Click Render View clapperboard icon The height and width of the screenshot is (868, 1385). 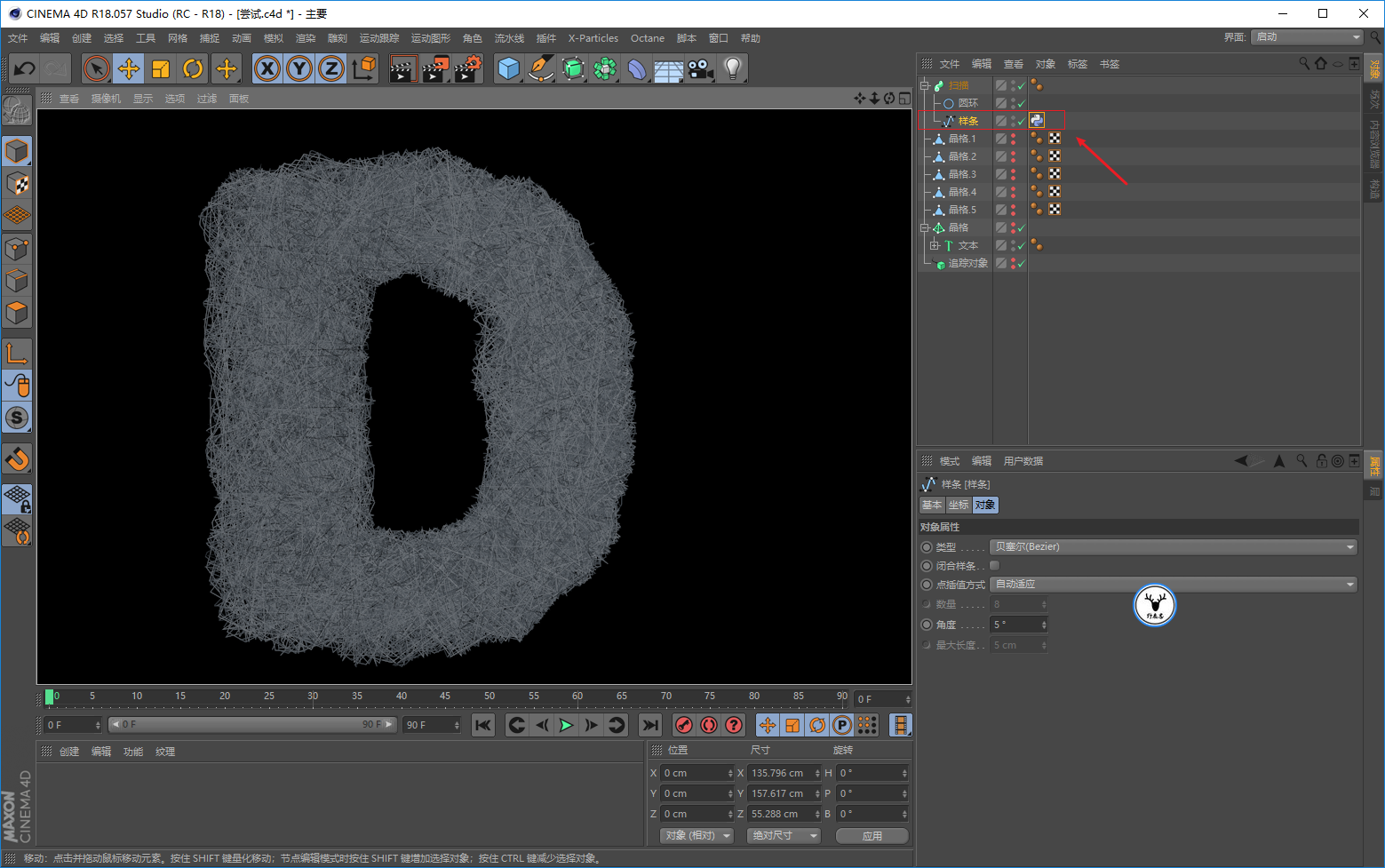click(x=403, y=68)
